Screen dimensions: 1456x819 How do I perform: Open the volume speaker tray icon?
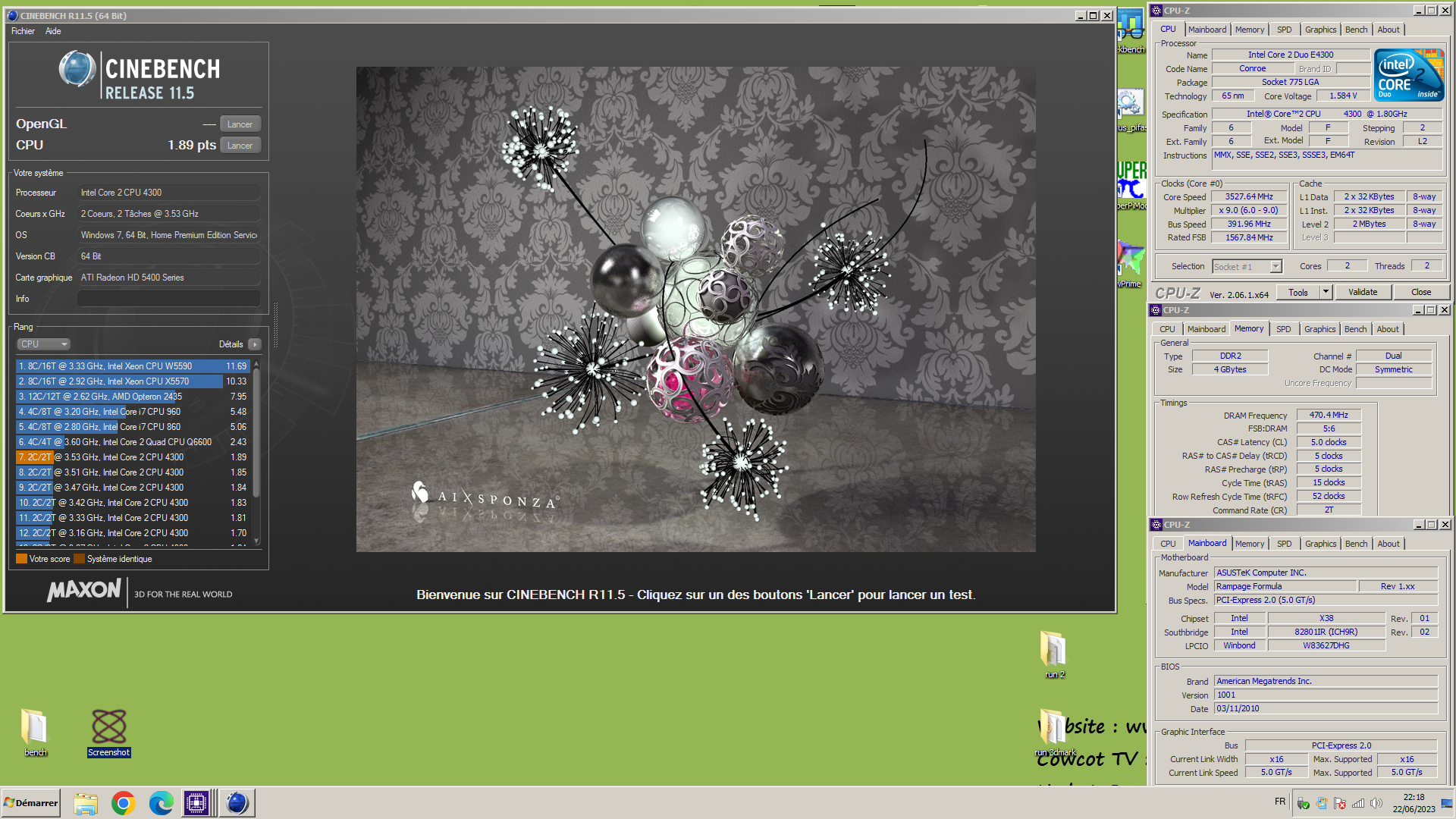tap(1376, 803)
